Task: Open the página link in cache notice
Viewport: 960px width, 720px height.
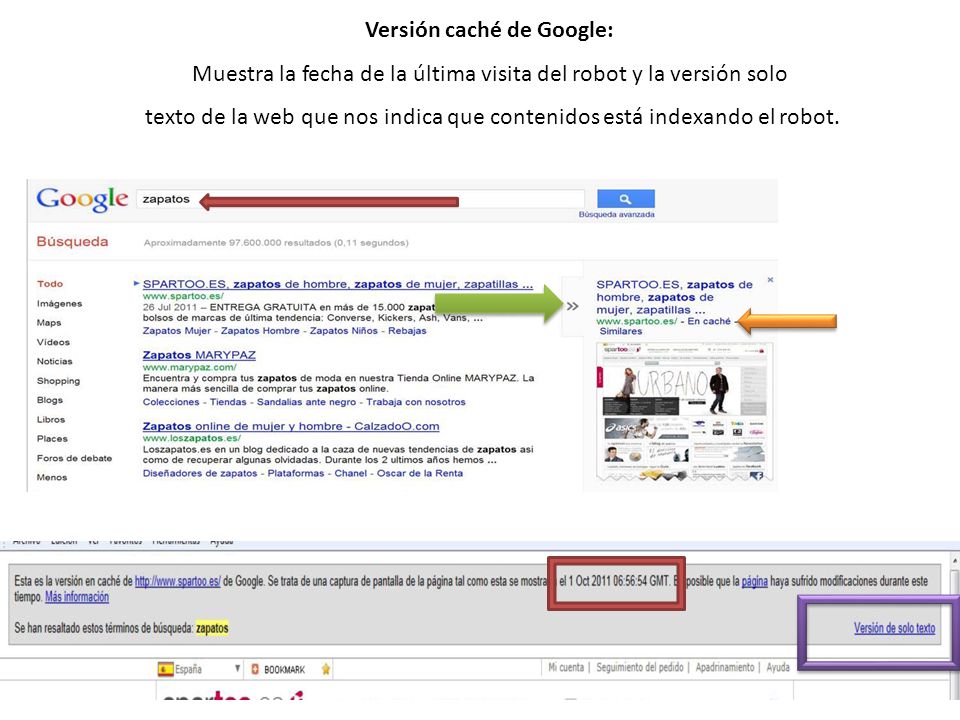Action: tap(754, 581)
